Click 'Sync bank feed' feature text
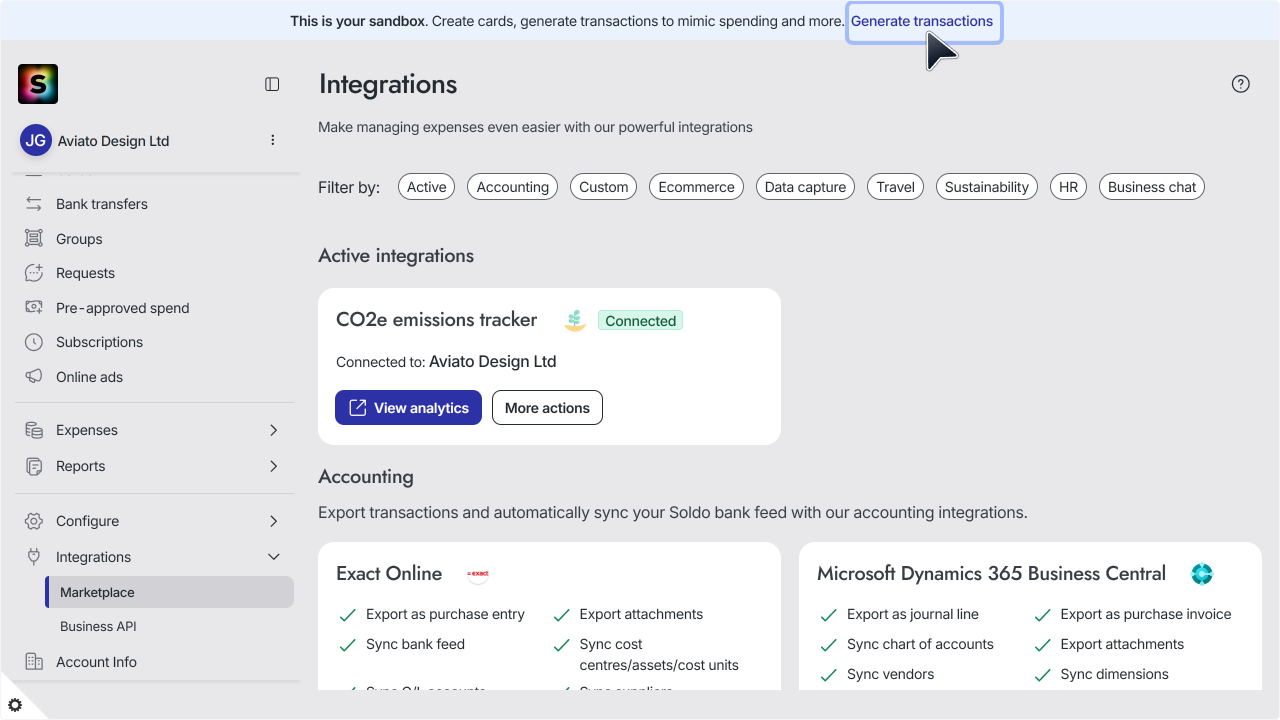Image resolution: width=1280 pixels, height=720 pixels. point(415,644)
